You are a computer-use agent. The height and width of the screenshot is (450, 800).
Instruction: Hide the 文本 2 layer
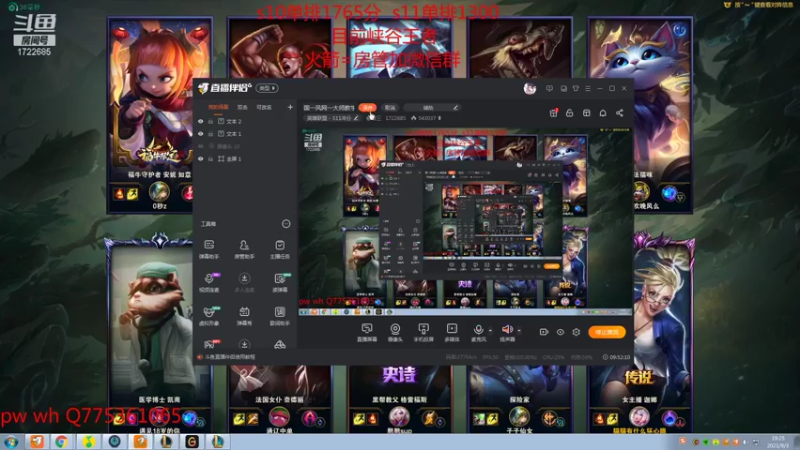[x=201, y=121]
